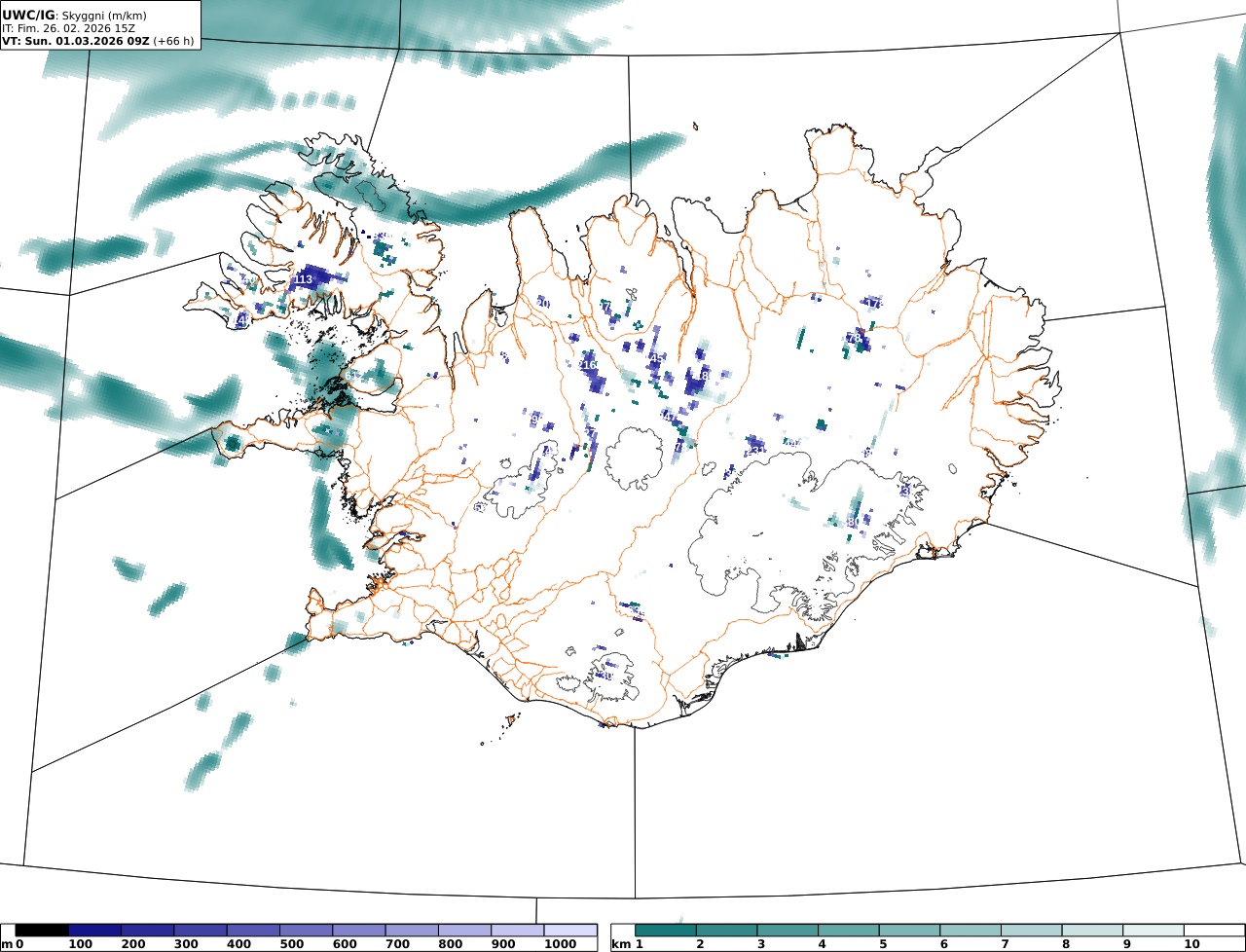The width and height of the screenshot is (1246, 952).
Task: Click the 9–10 km lightest swatch
Action: [x=1154, y=931]
